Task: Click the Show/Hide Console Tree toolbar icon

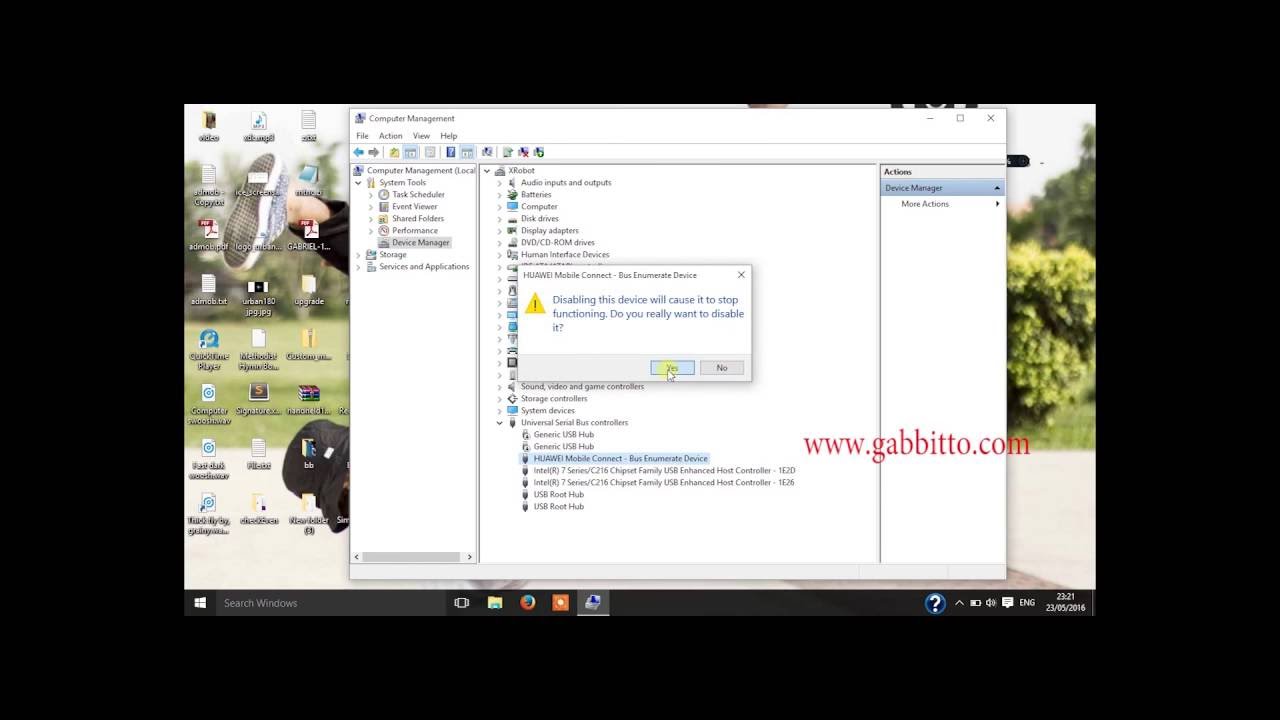Action: click(411, 152)
